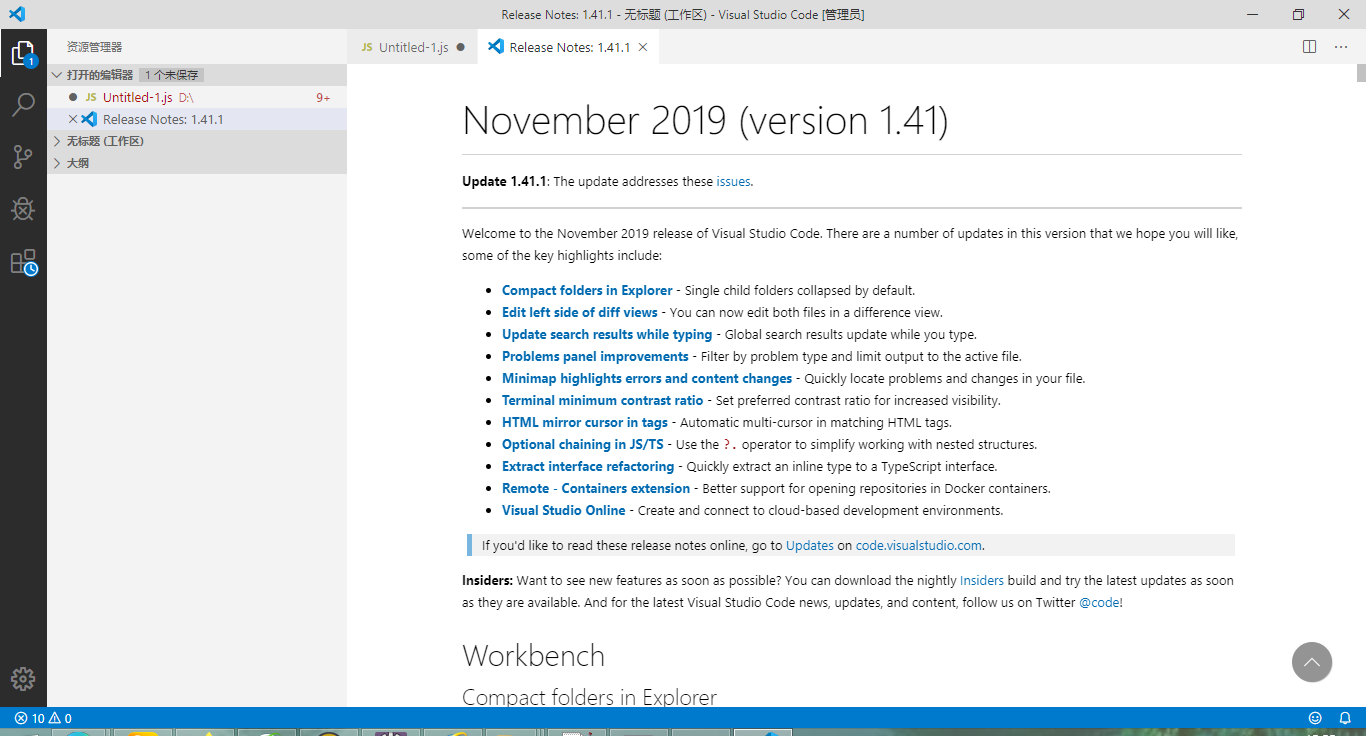Open the Search view icon
The width and height of the screenshot is (1366, 736).
(23, 105)
